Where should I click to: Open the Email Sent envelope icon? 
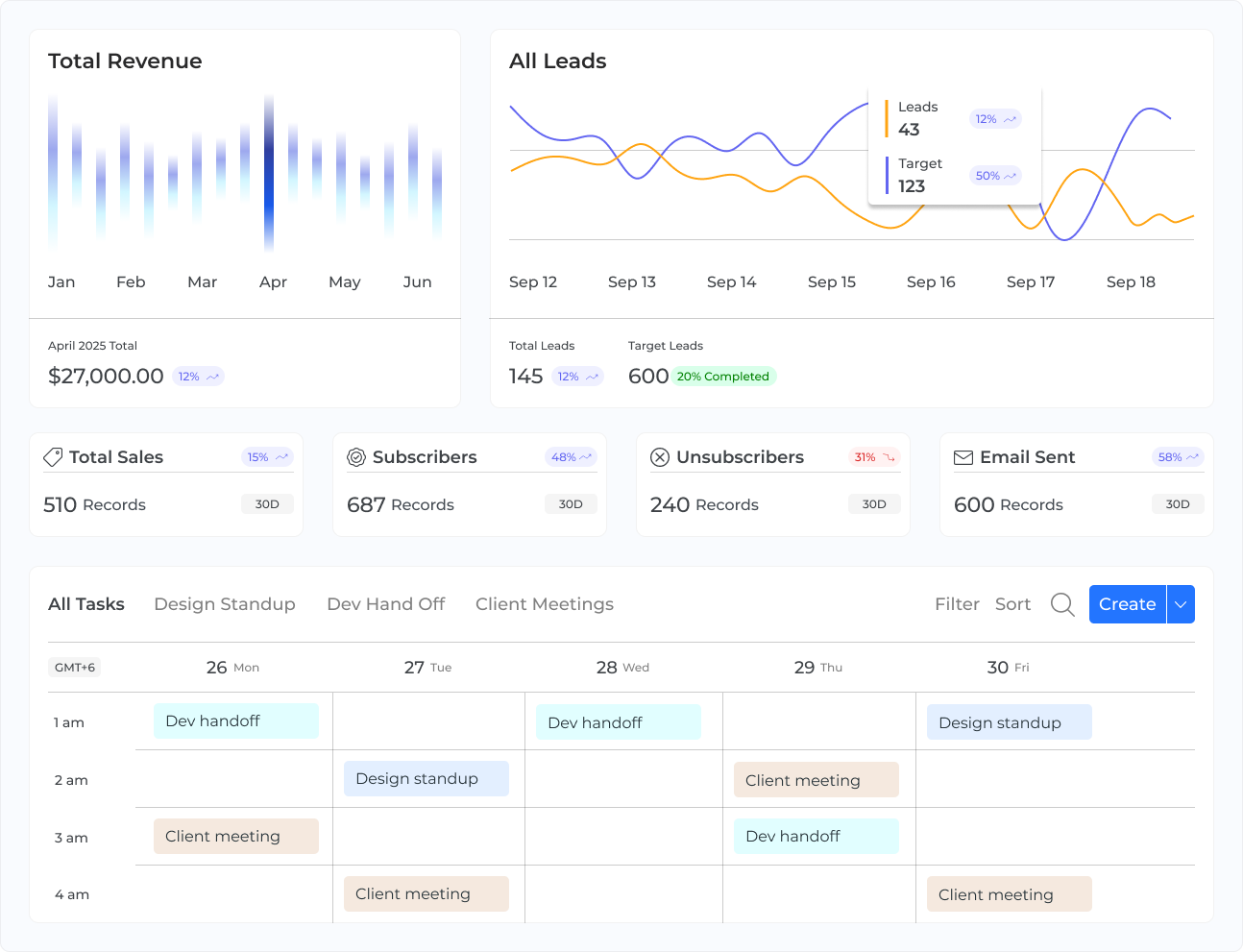pyautogui.click(x=963, y=457)
